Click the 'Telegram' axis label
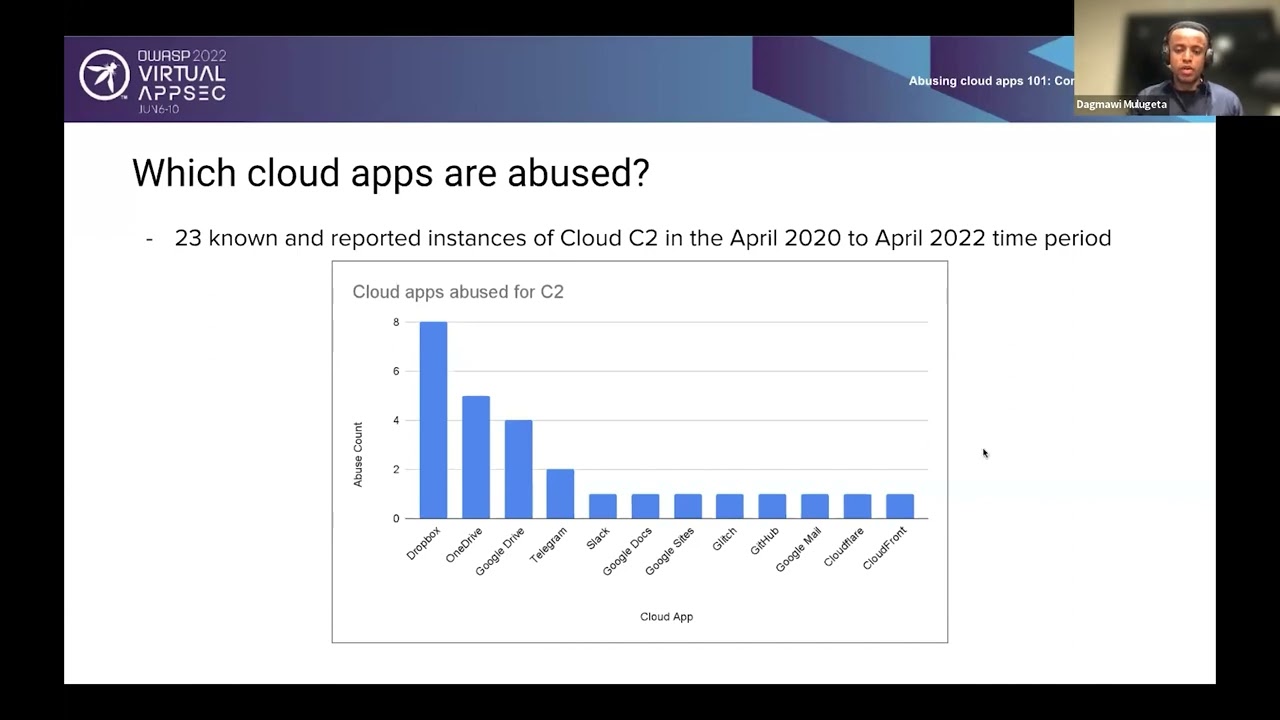Image resolution: width=1280 pixels, height=720 pixels. tap(549, 544)
